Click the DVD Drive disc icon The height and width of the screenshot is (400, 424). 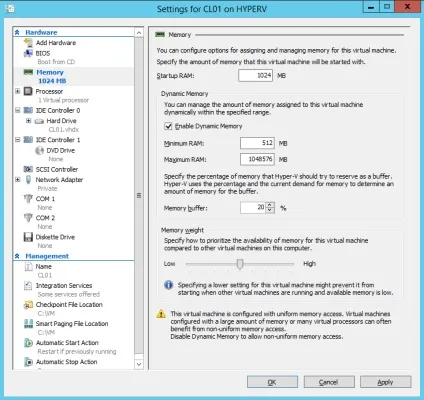39,151
